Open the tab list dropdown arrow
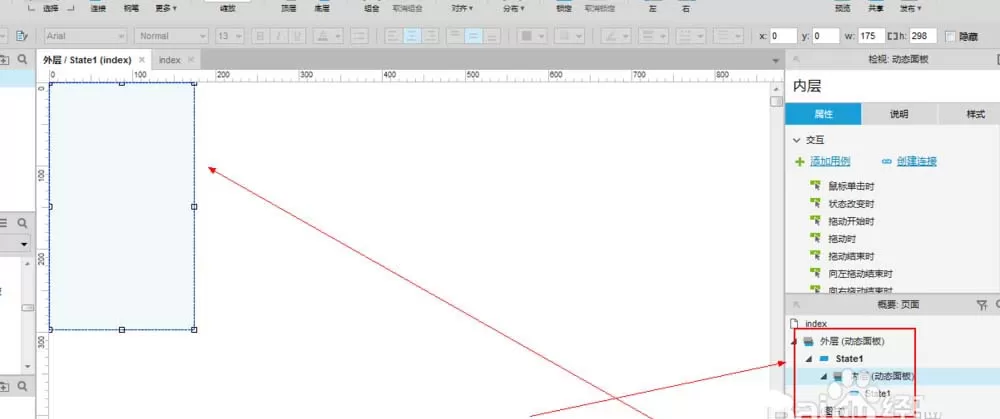The image size is (1000, 419). click(x=776, y=61)
